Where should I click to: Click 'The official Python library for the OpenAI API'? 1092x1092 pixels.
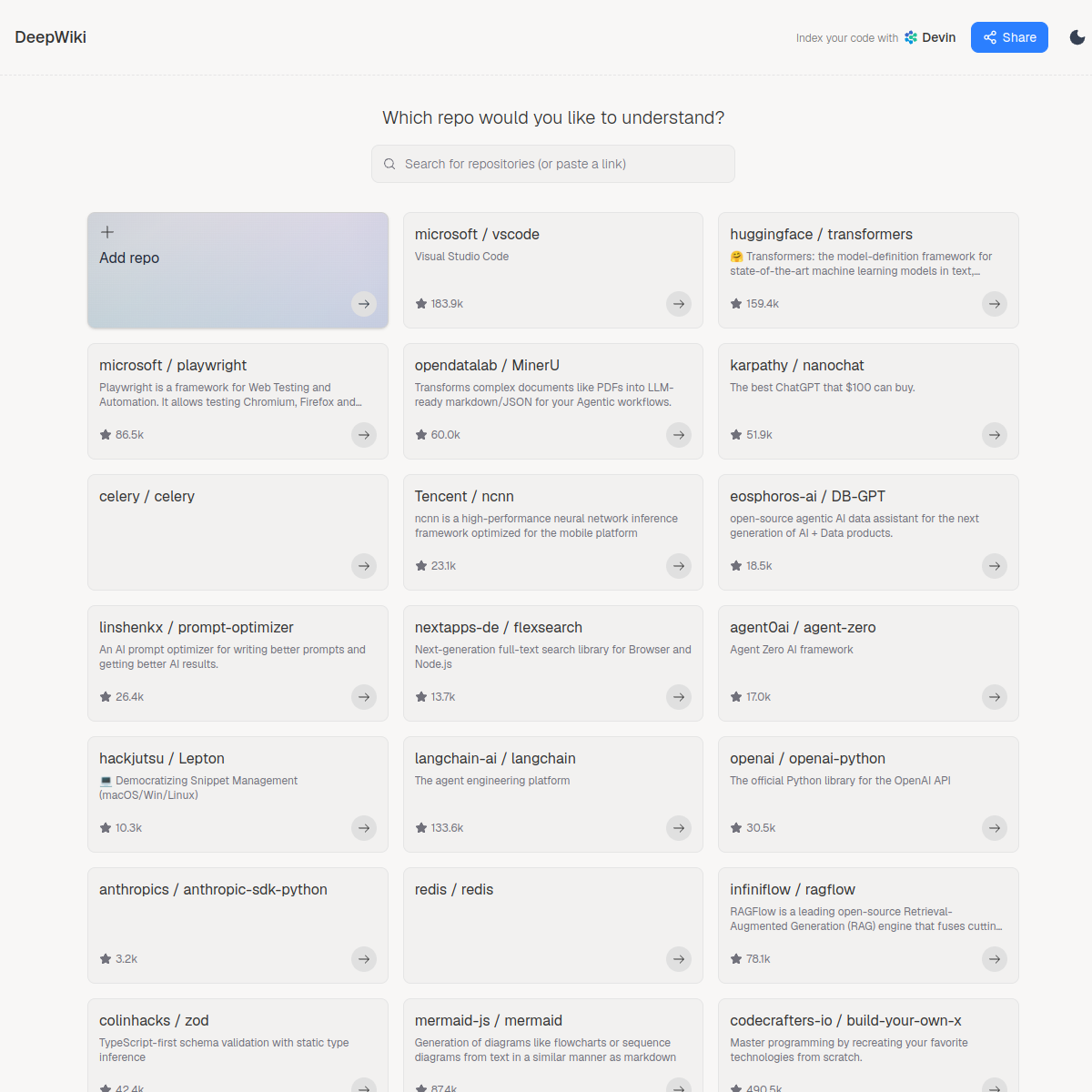(x=840, y=781)
